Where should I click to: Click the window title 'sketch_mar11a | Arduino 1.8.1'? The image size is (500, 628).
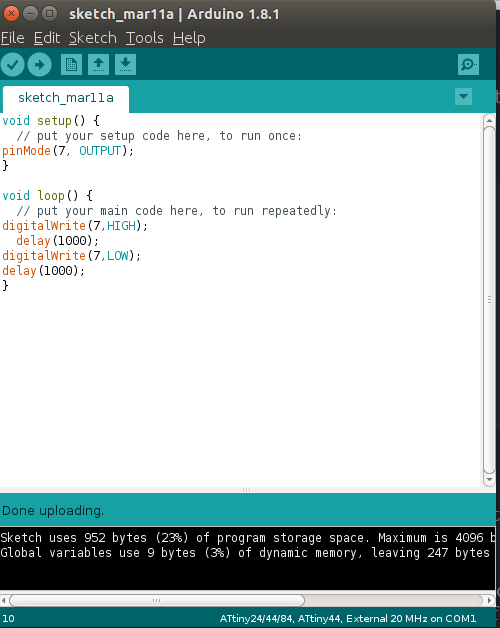point(174,14)
